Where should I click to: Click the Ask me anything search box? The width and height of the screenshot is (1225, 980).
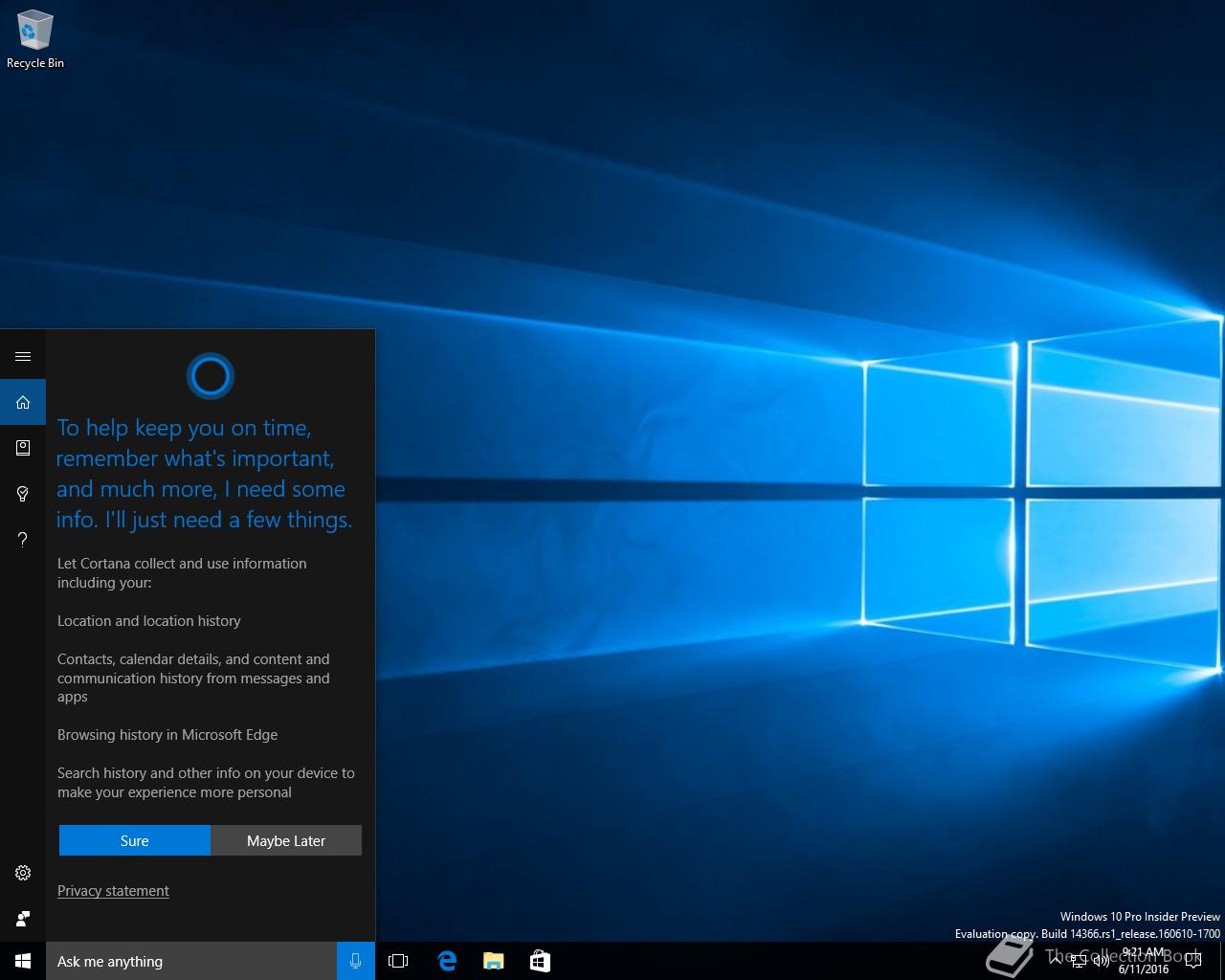click(x=191, y=961)
